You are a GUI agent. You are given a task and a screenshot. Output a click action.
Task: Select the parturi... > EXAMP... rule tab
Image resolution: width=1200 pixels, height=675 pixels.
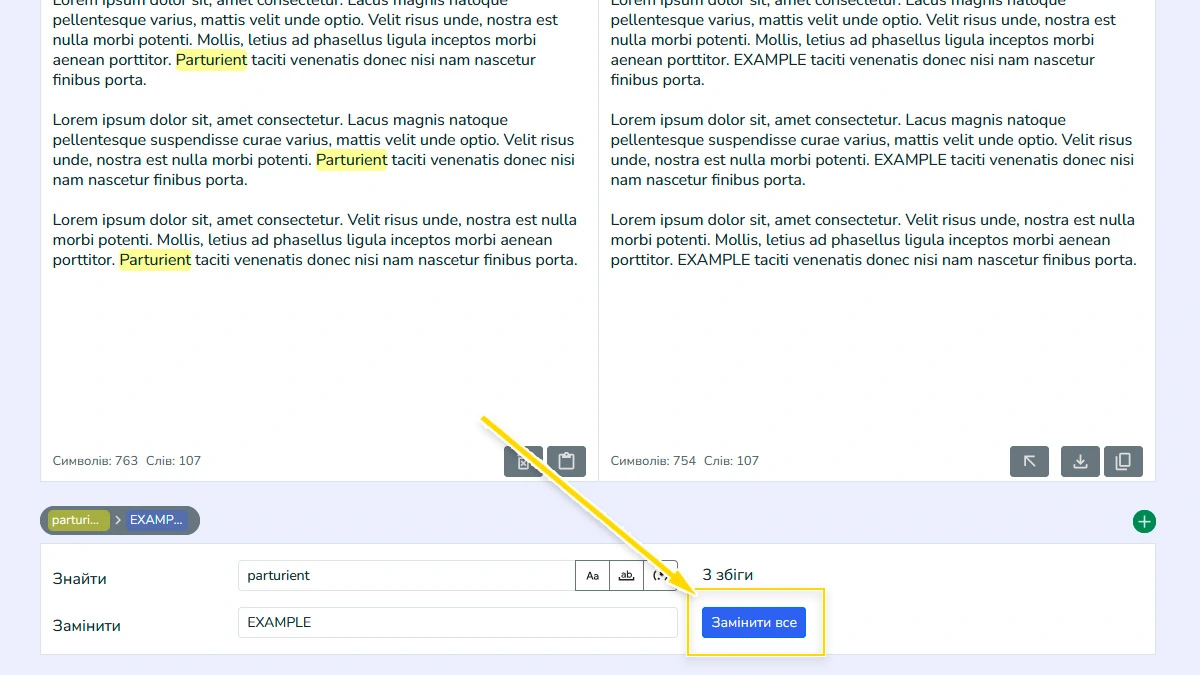tap(120, 520)
